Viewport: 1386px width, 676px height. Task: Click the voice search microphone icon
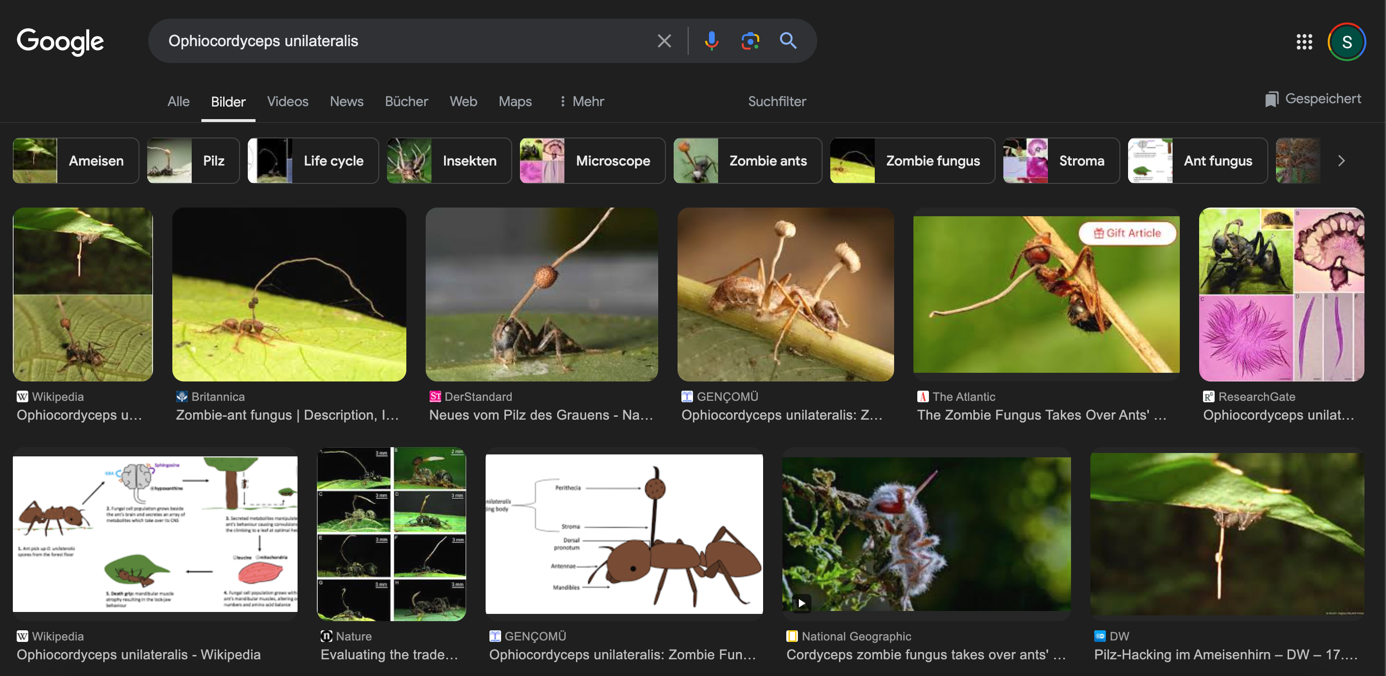pos(711,41)
